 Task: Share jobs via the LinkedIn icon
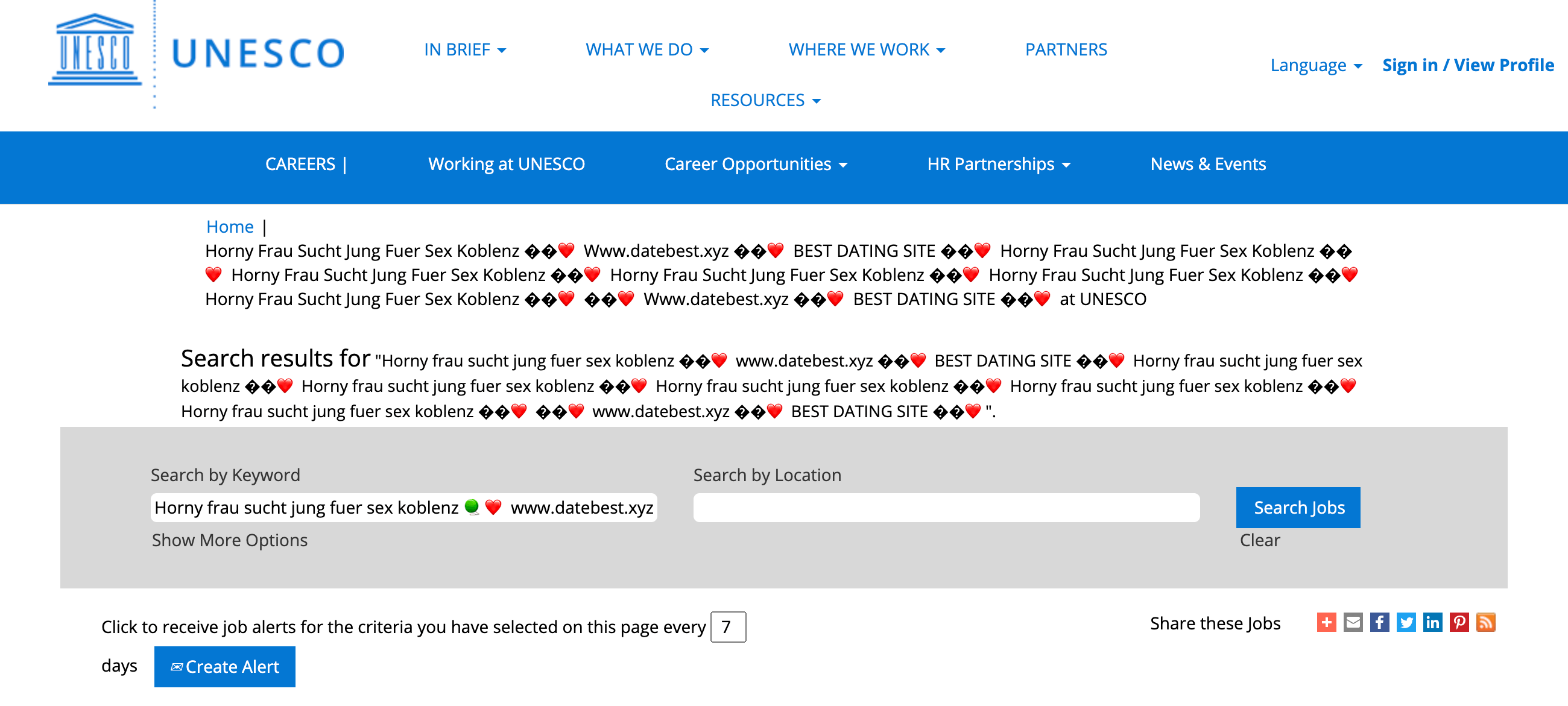tap(1432, 622)
